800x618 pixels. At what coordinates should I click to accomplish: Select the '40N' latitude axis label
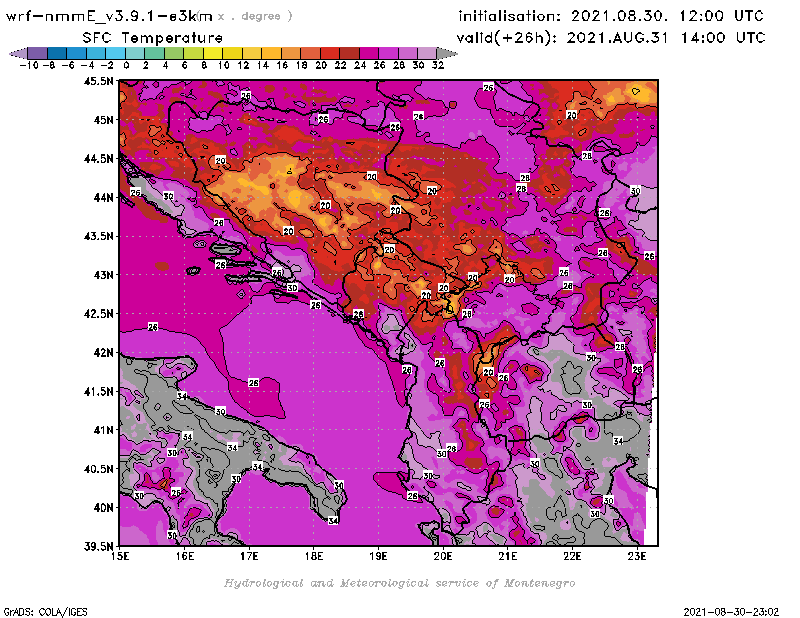point(103,508)
